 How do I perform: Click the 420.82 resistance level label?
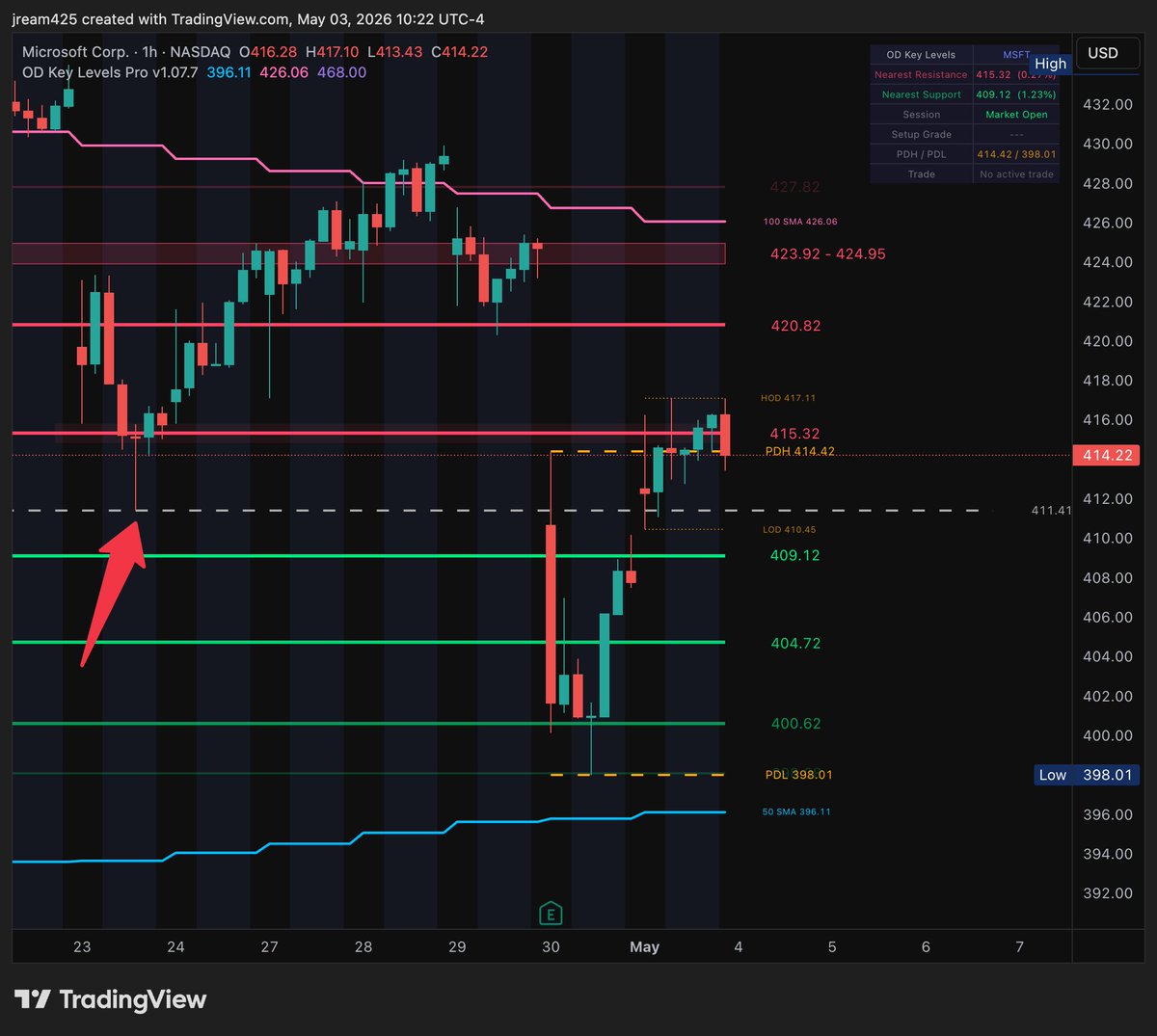click(x=795, y=327)
